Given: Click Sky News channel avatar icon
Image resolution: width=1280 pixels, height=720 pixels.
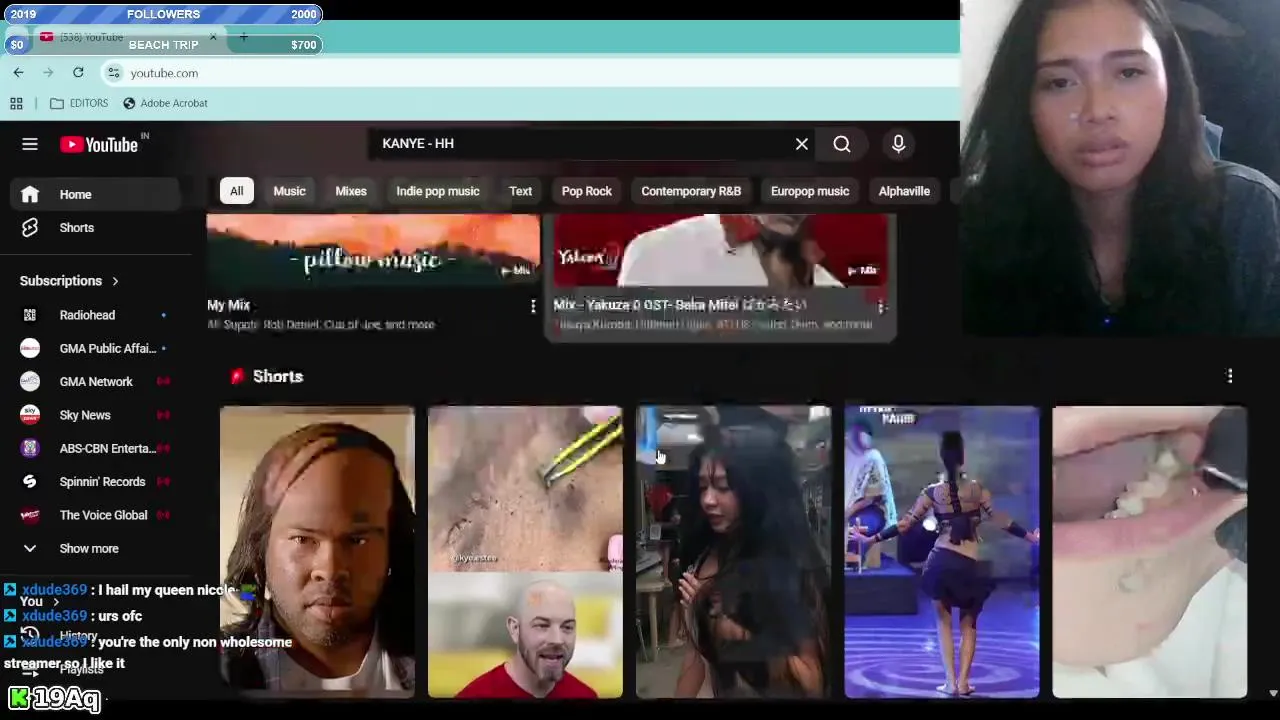Looking at the screenshot, I should [30, 415].
